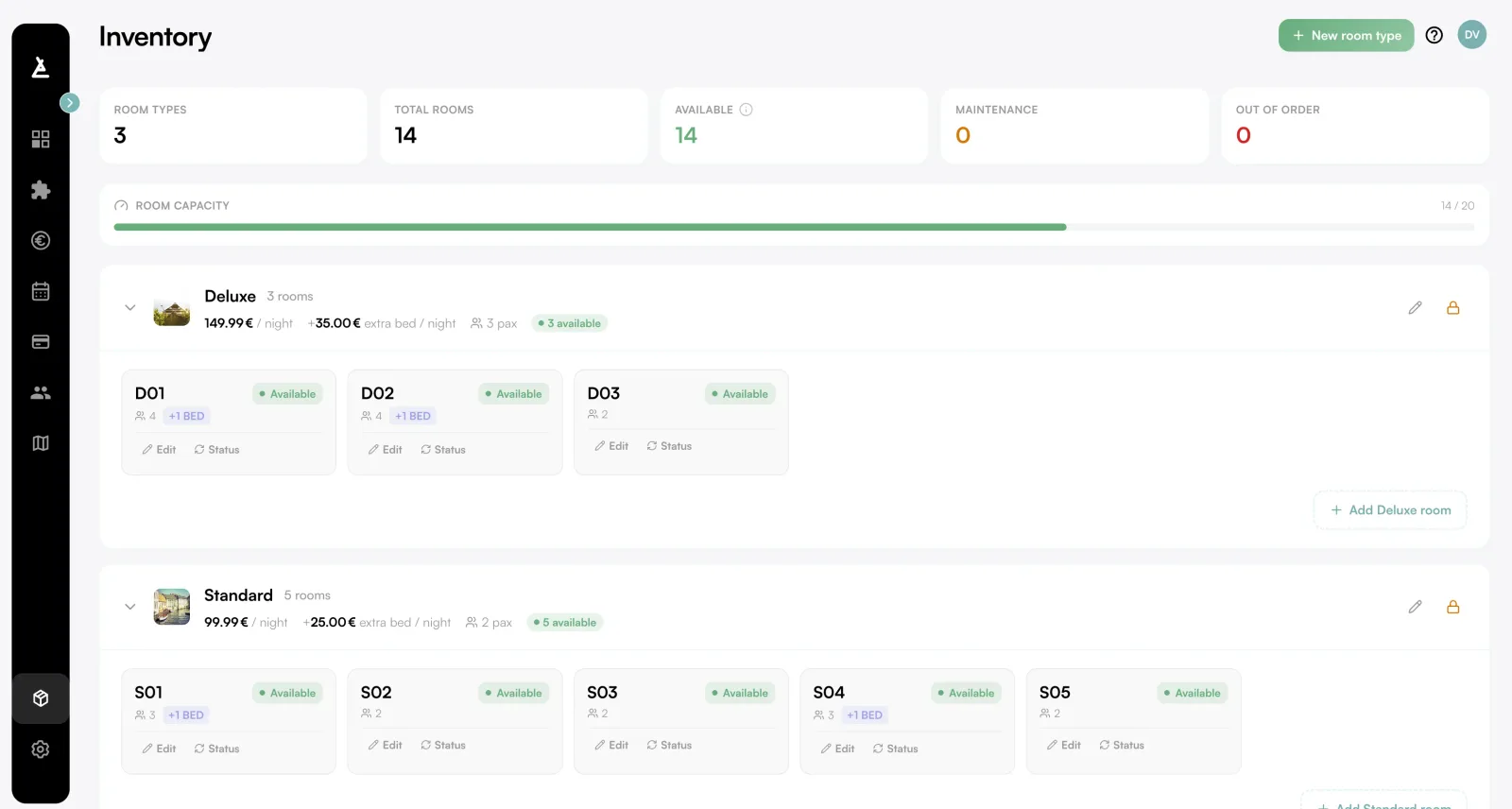This screenshot has width=1512, height=809.
Task: Select the Inventory box item in sidebar
Action: (x=41, y=698)
